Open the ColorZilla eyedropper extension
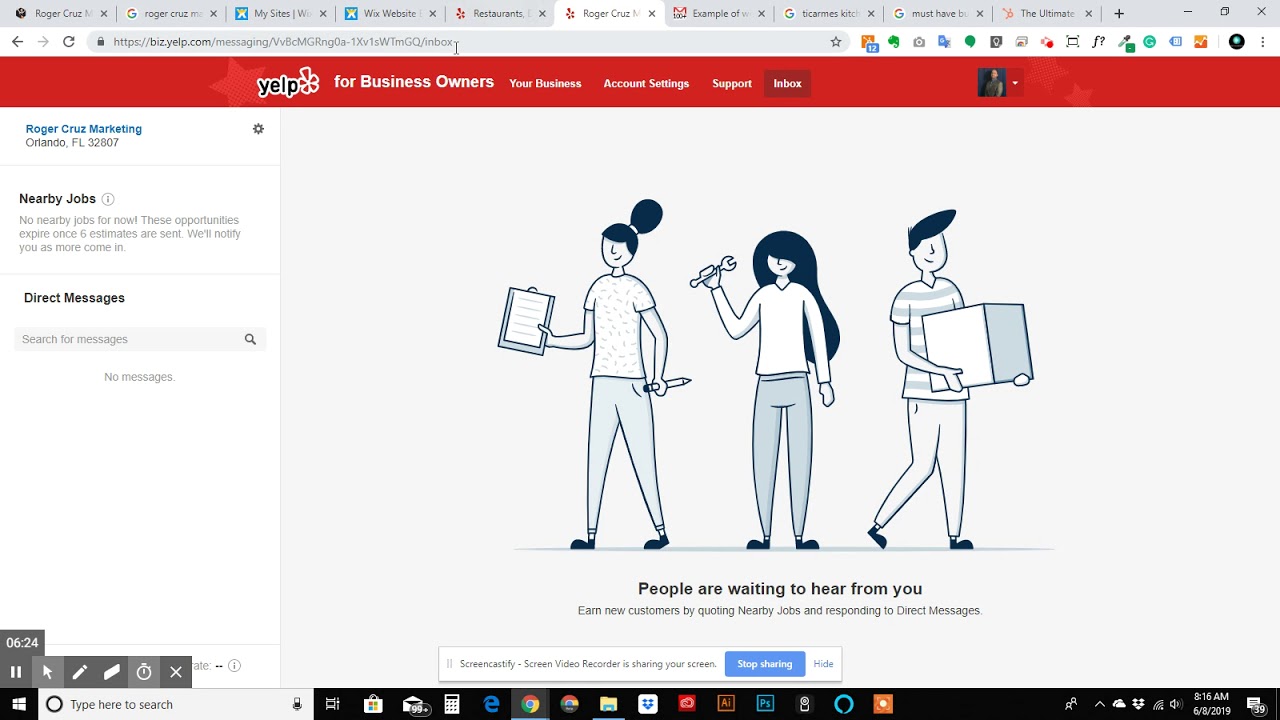Screen dimensions: 1280x720 coord(1125,42)
